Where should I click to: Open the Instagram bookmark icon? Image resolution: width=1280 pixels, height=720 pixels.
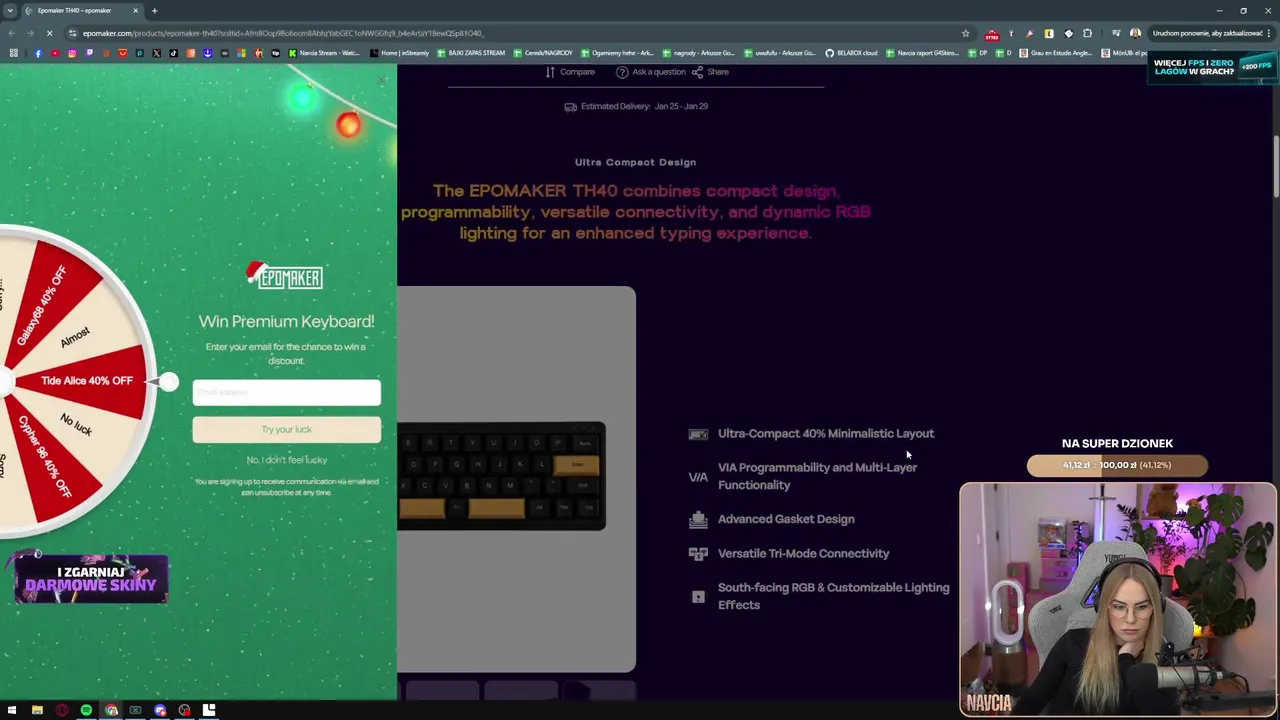(72, 53)
